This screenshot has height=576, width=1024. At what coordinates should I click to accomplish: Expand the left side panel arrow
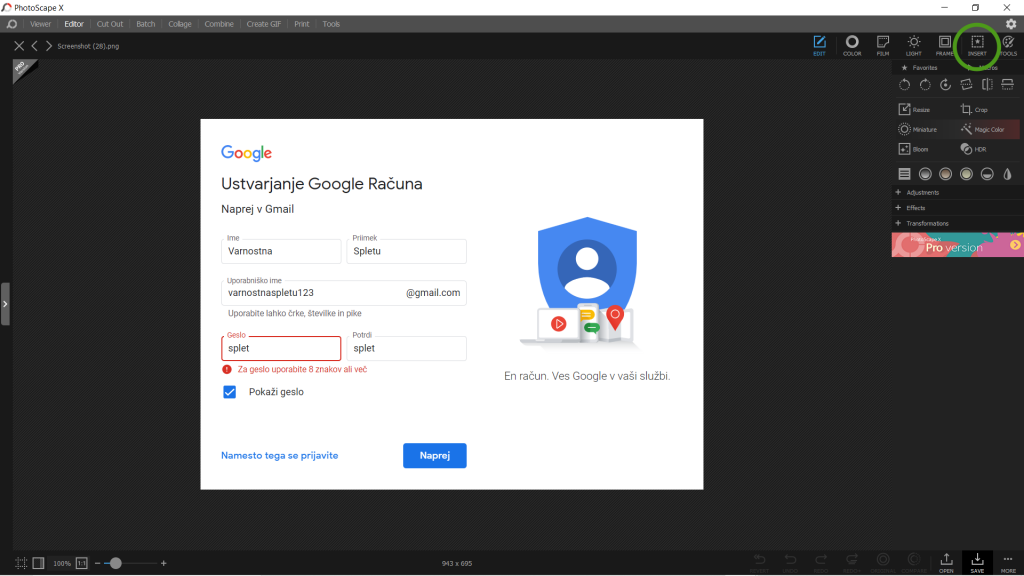(x=5, y=304)
